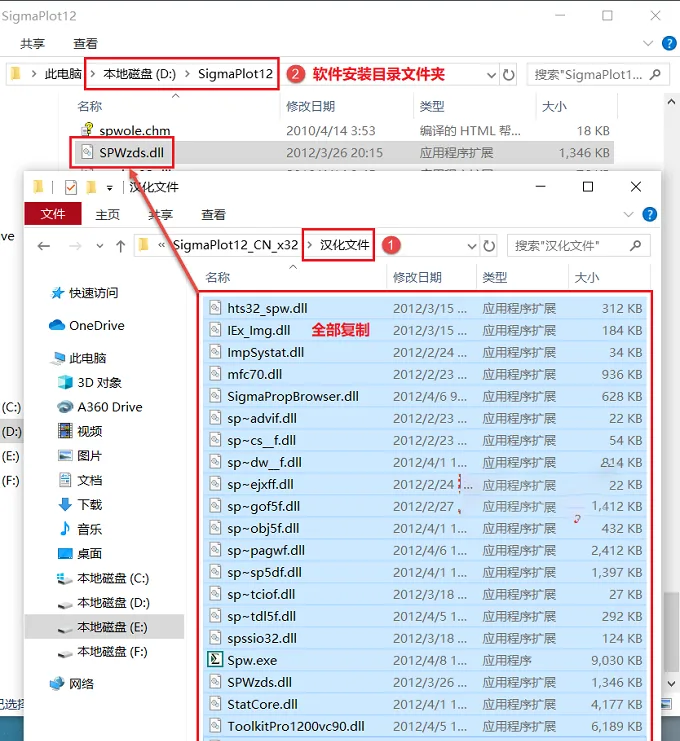Open the 共享 tab in SigmaPlot12 window
The height and width of the screenshot is (741, 680).
pos(33,43)
